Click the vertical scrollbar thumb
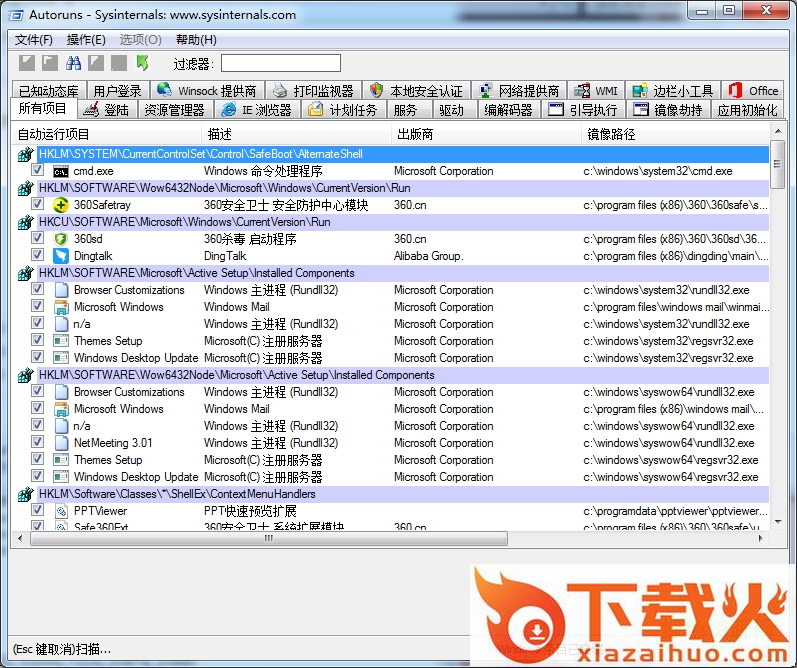Image resolution: width=797 pixels, height=668 pixels. (x=777, y=164)
